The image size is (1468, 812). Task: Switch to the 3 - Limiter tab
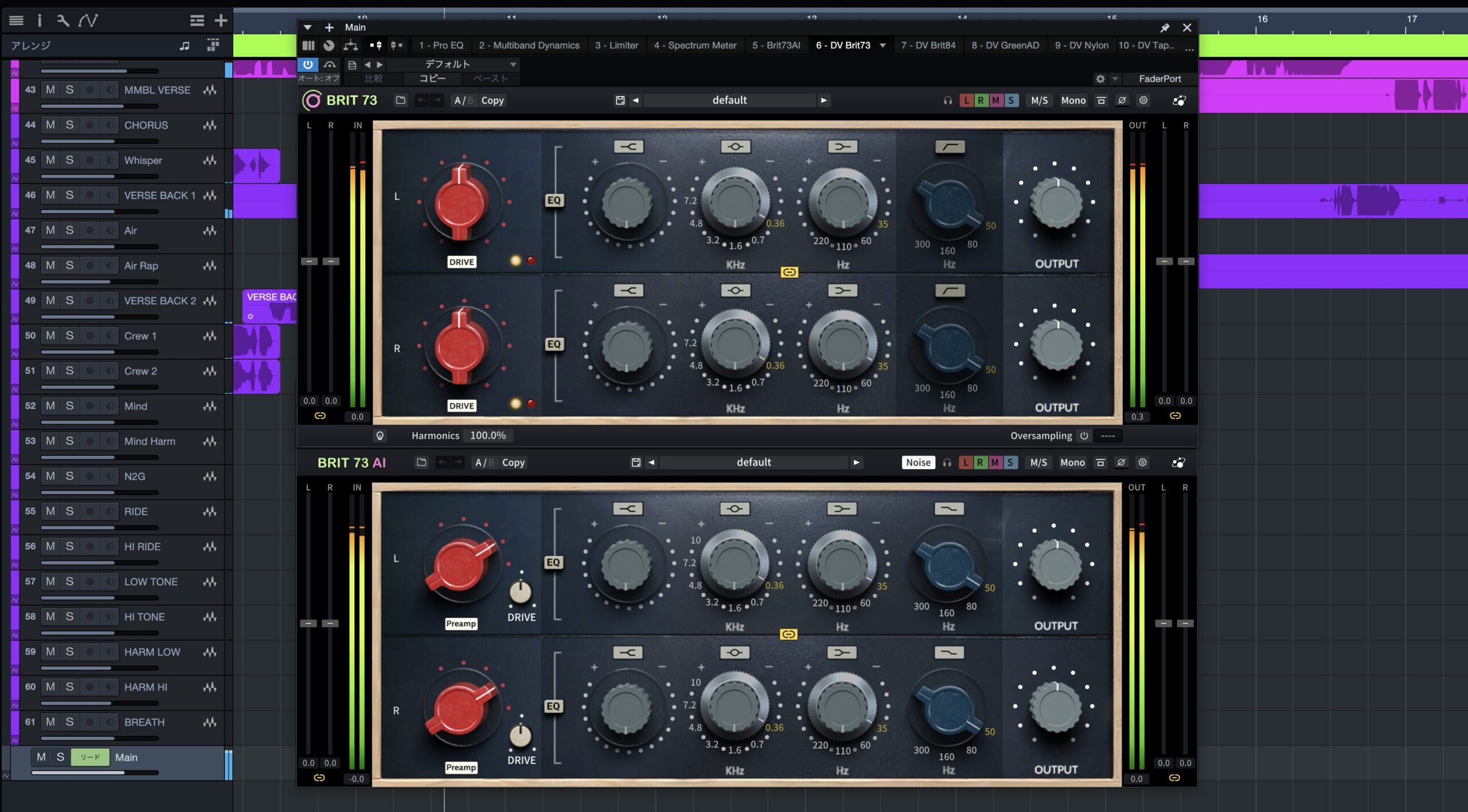point(616,45)
